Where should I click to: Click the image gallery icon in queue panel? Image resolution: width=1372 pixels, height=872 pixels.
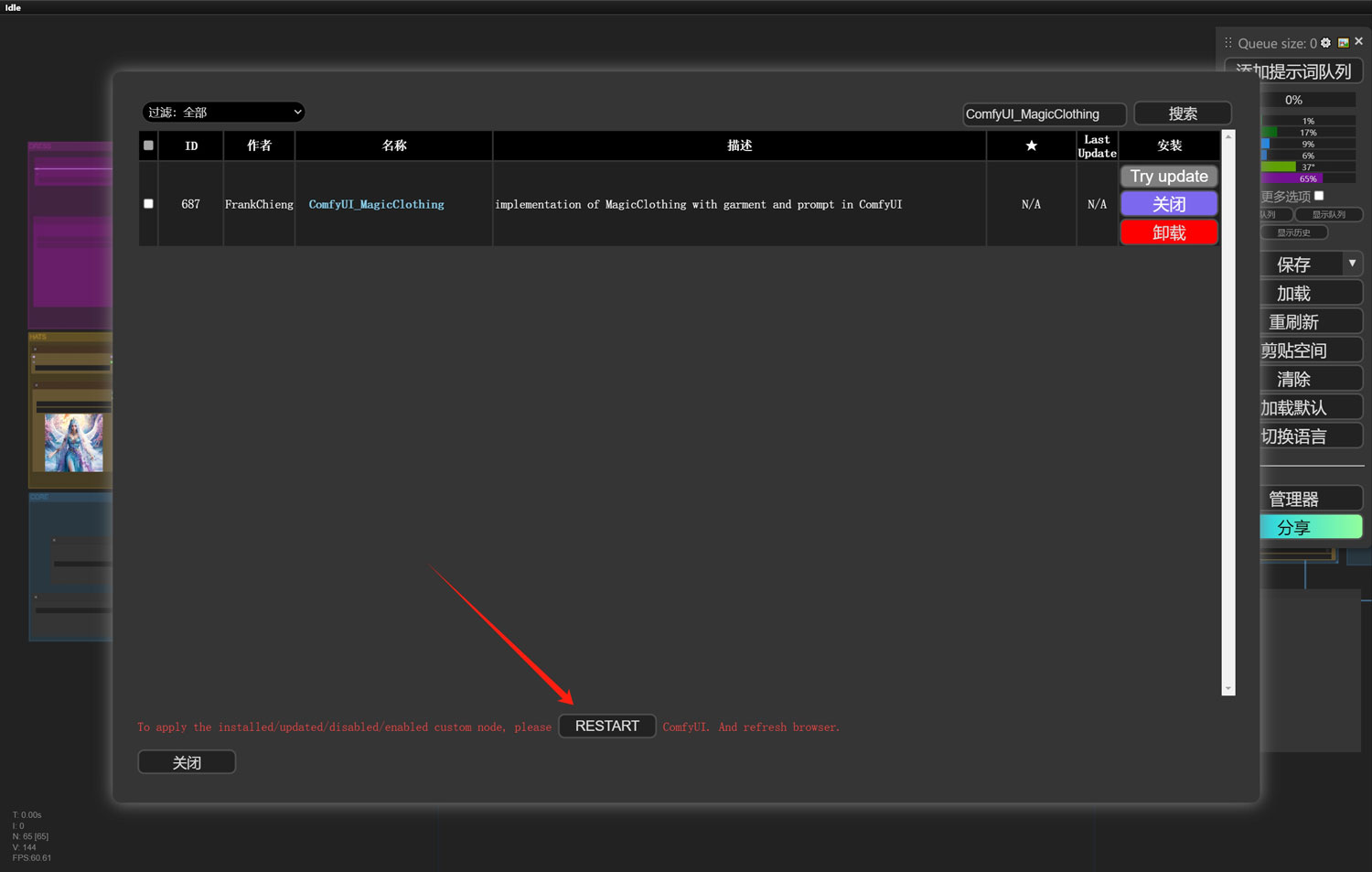pyautogui.click(x=1343, y=43)
